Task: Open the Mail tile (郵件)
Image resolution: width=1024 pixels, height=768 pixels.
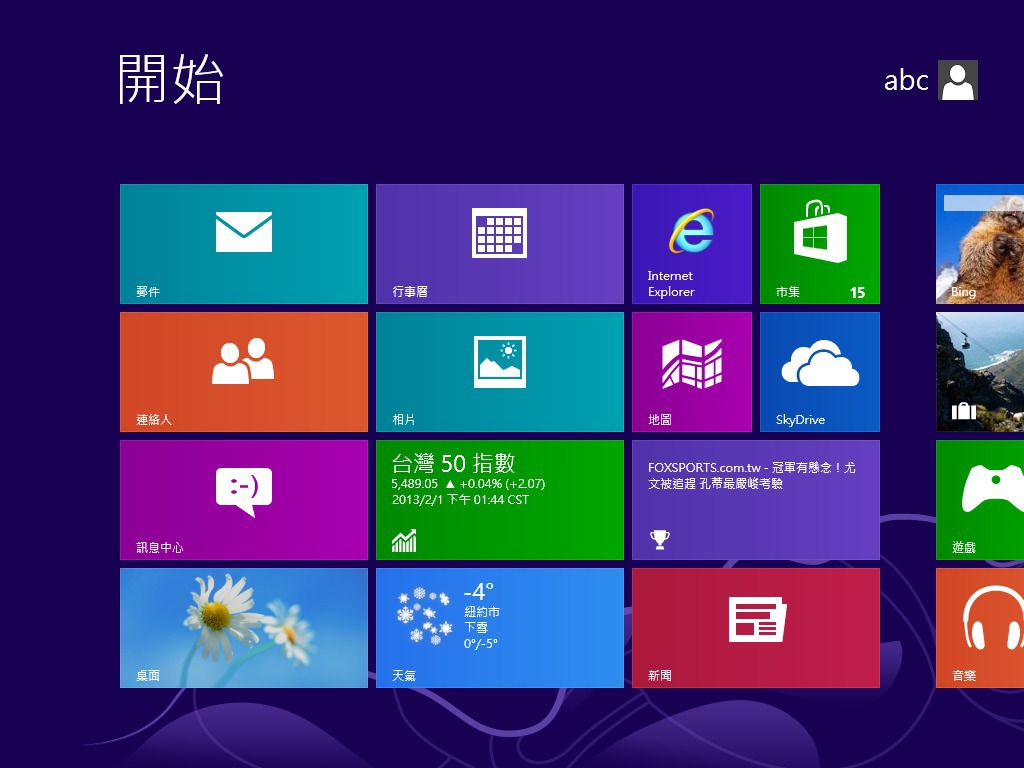Action: (244, 244)
